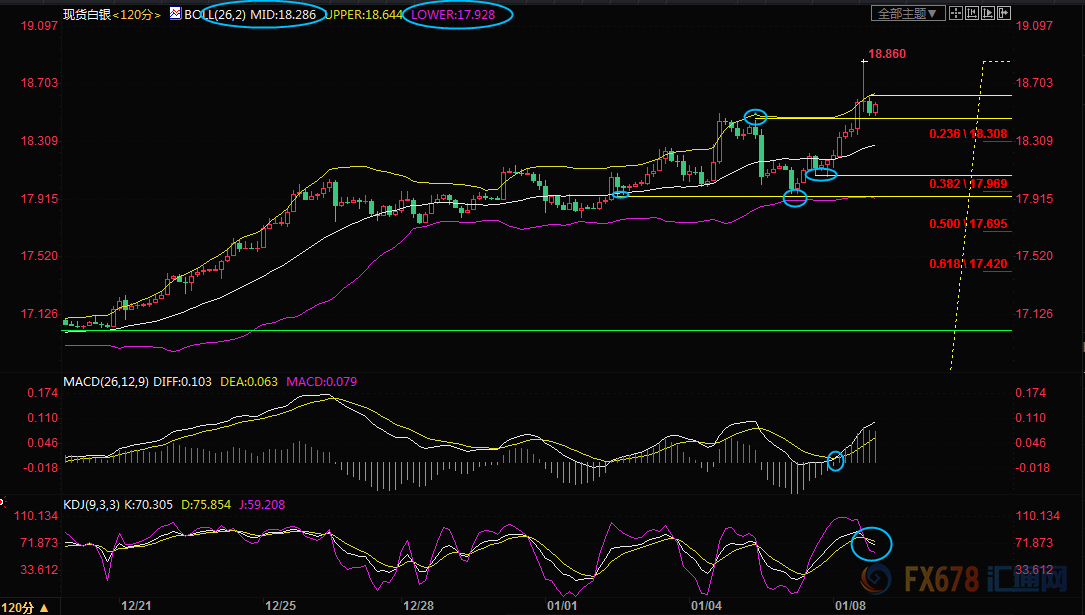Click the 18.860 high price marker

887,54
